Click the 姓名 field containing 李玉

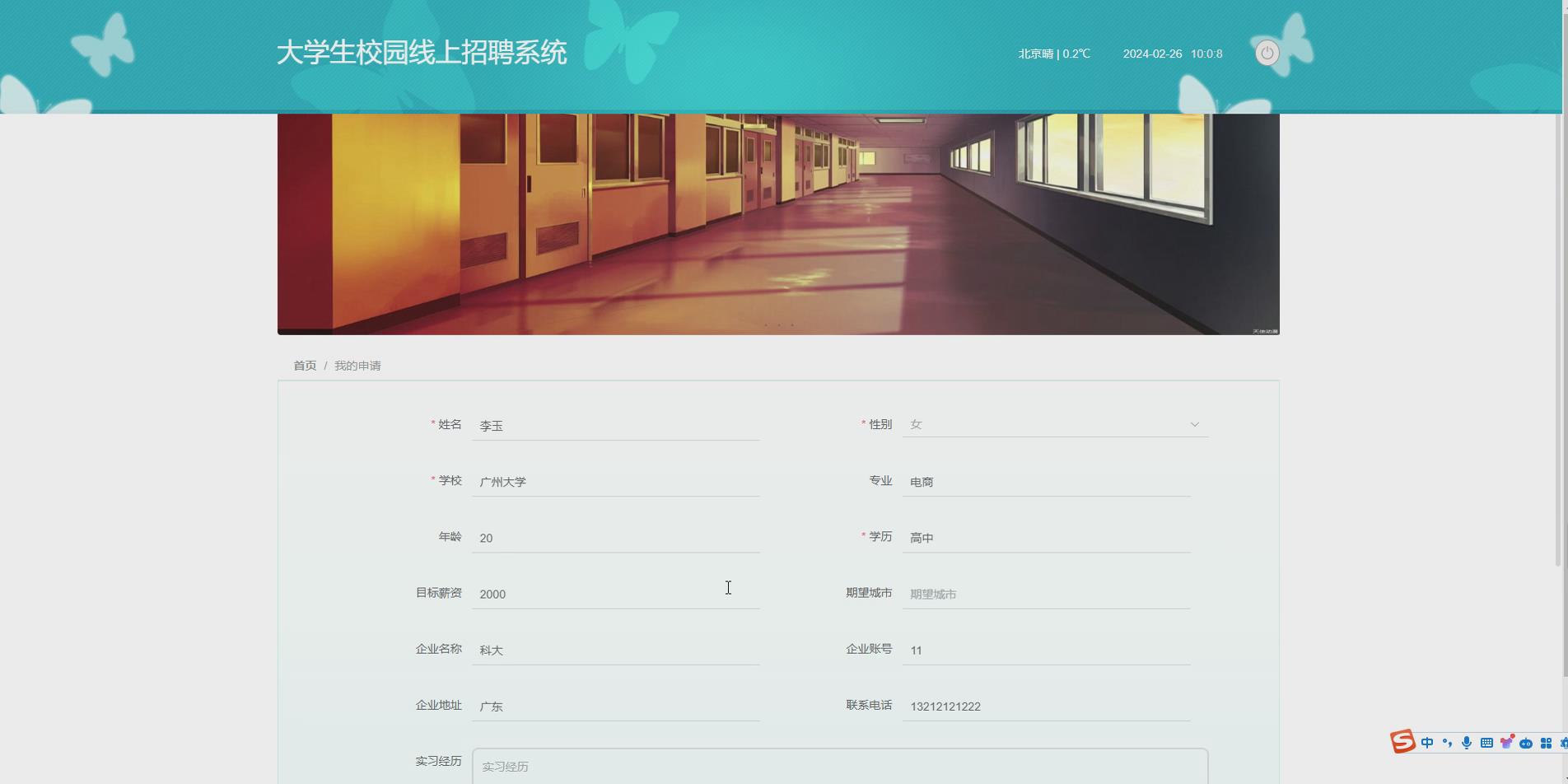click(615, 425)
